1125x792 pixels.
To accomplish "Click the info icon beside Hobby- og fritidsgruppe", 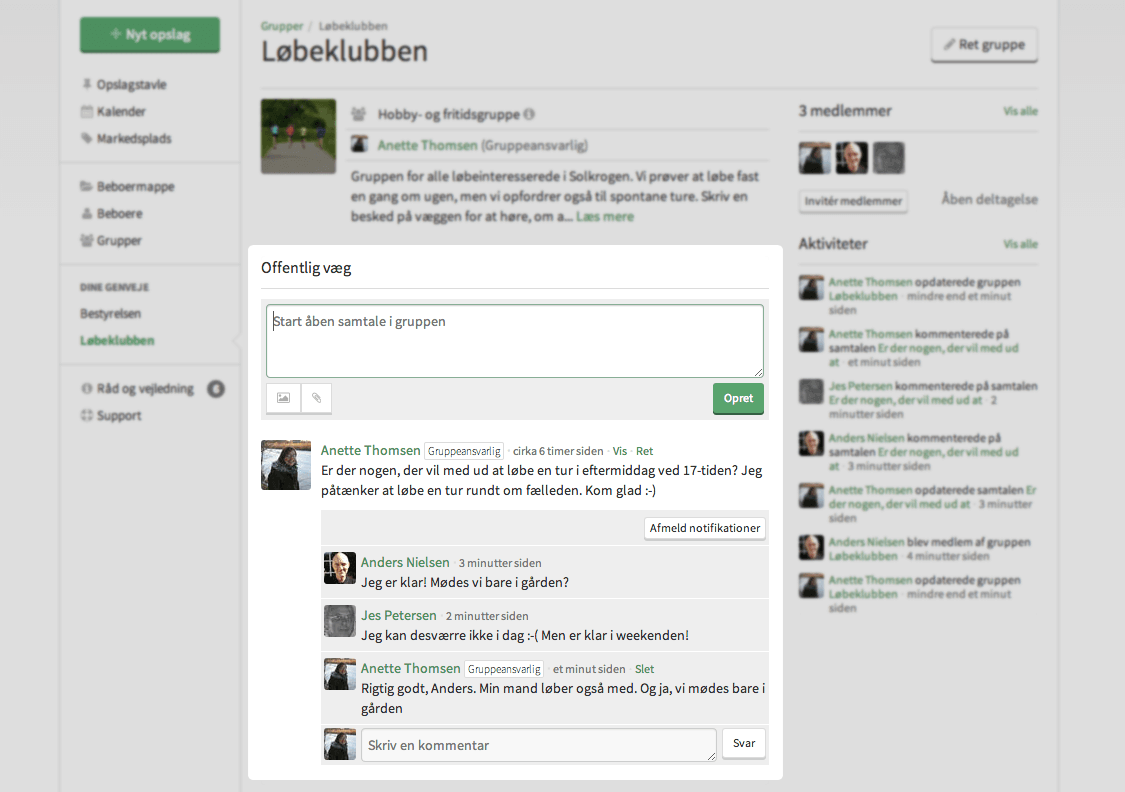I will coord(529,115).
